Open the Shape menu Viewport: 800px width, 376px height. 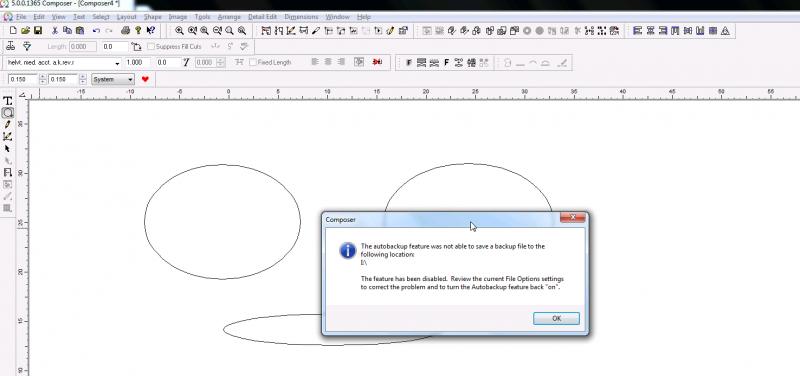pyautogui.click(x=153, y=17)
